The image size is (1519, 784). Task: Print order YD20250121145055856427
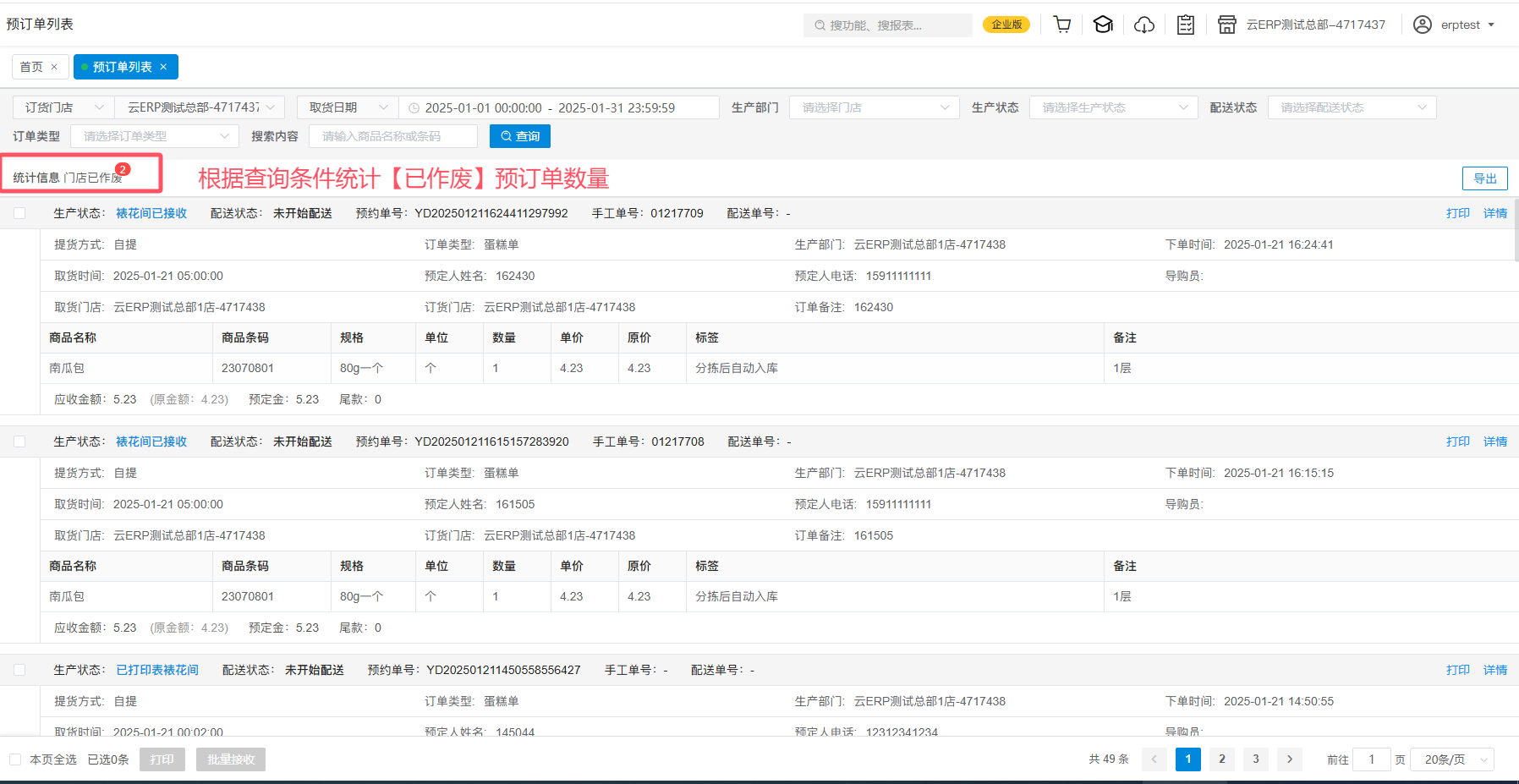tap(1458, 670)
